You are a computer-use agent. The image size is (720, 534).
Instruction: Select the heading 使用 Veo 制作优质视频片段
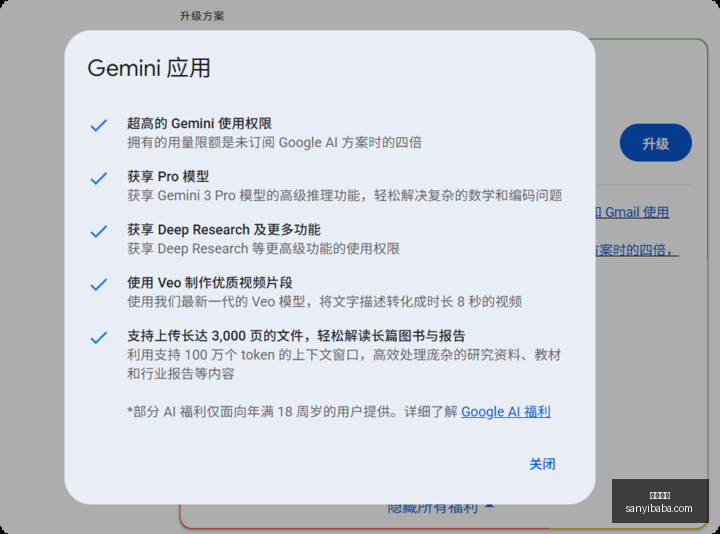[210, 282]
